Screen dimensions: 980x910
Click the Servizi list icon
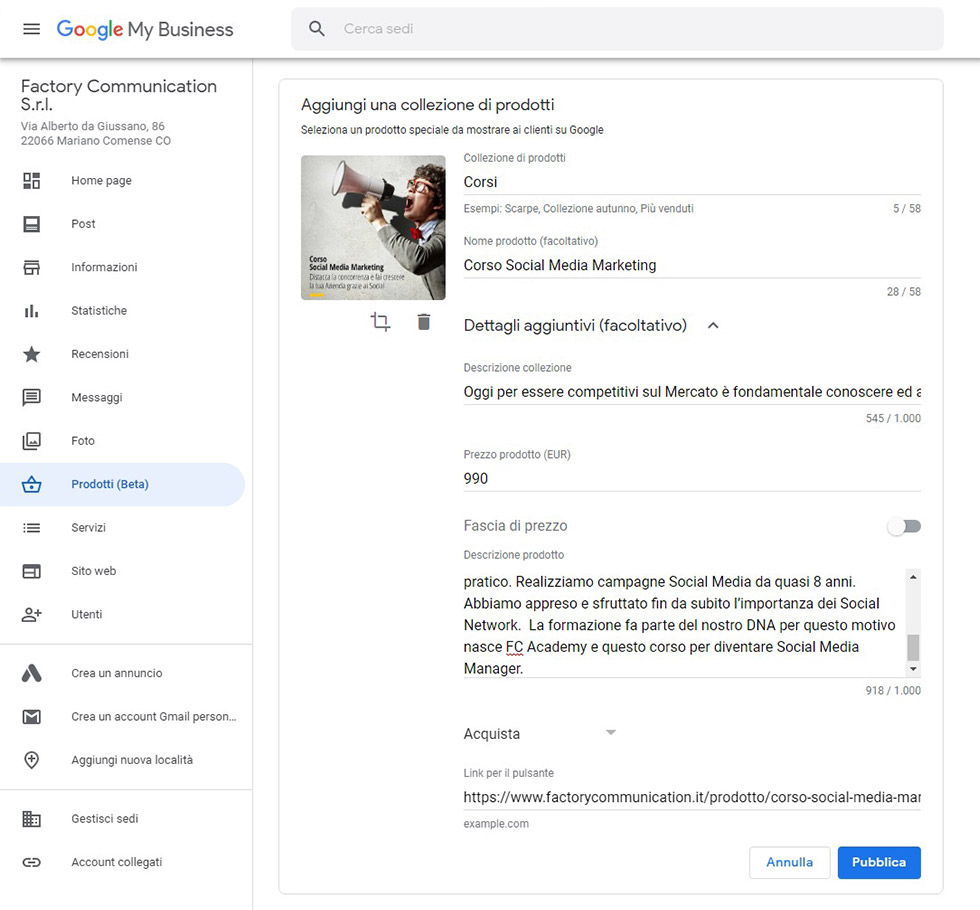31,528
